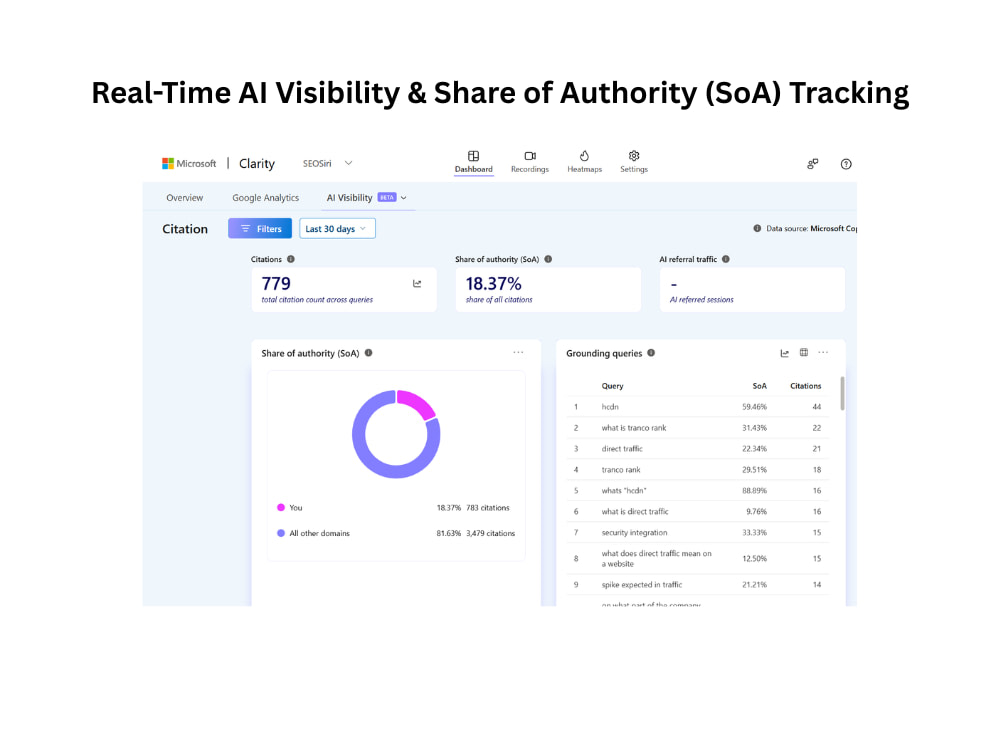Show info for Citations metric
This screenshot has width=1000, height=750.
[291, 259]
